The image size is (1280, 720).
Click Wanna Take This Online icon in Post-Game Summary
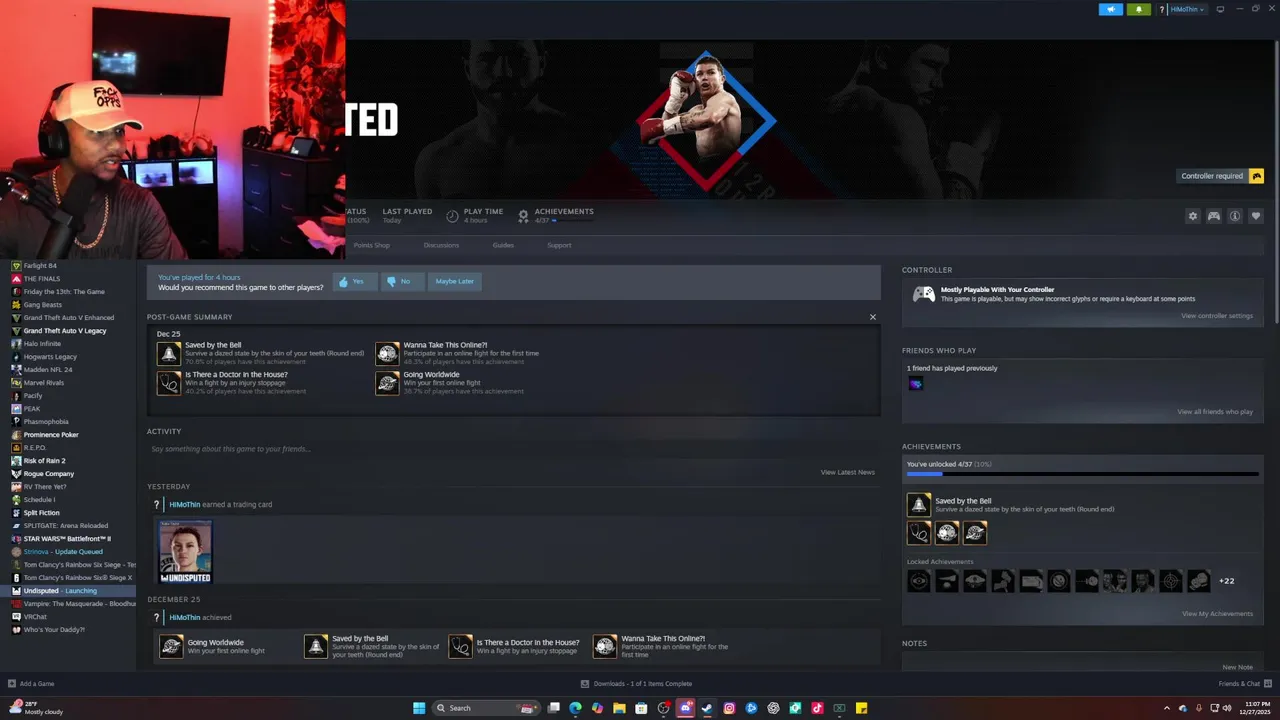coord(387,354)
